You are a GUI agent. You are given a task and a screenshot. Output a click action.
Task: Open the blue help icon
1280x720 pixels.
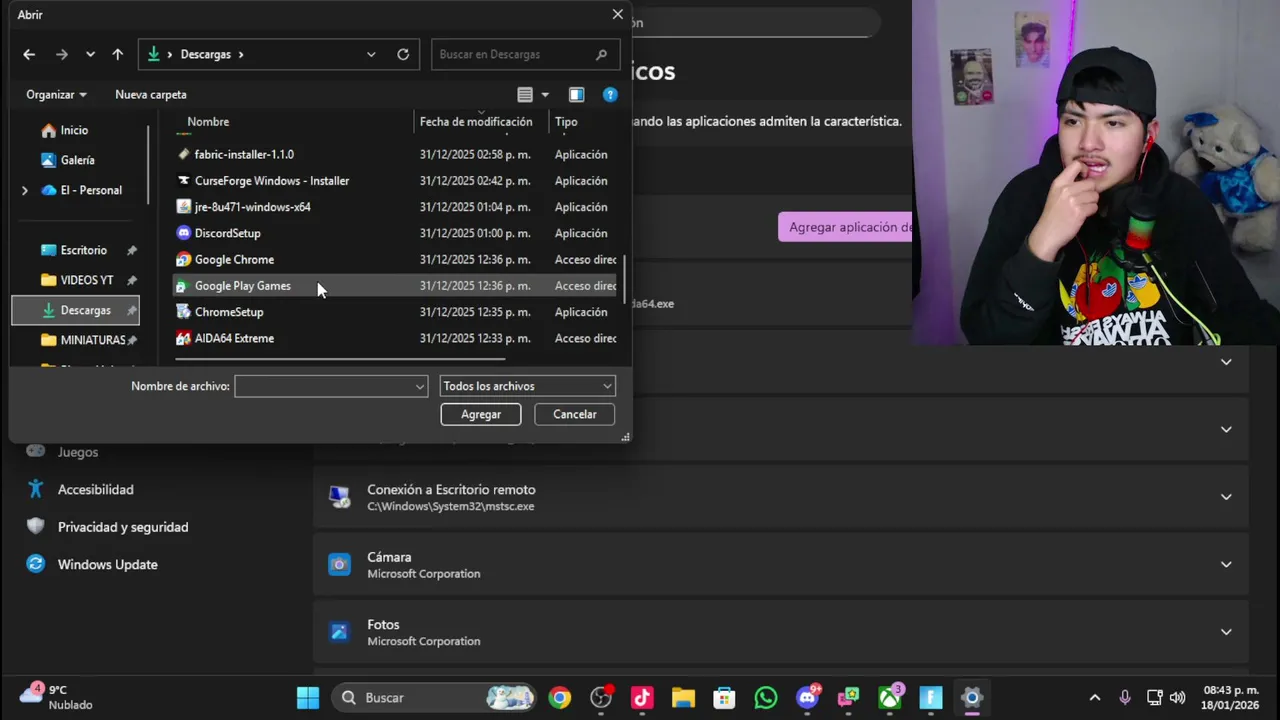click(610, 94)
